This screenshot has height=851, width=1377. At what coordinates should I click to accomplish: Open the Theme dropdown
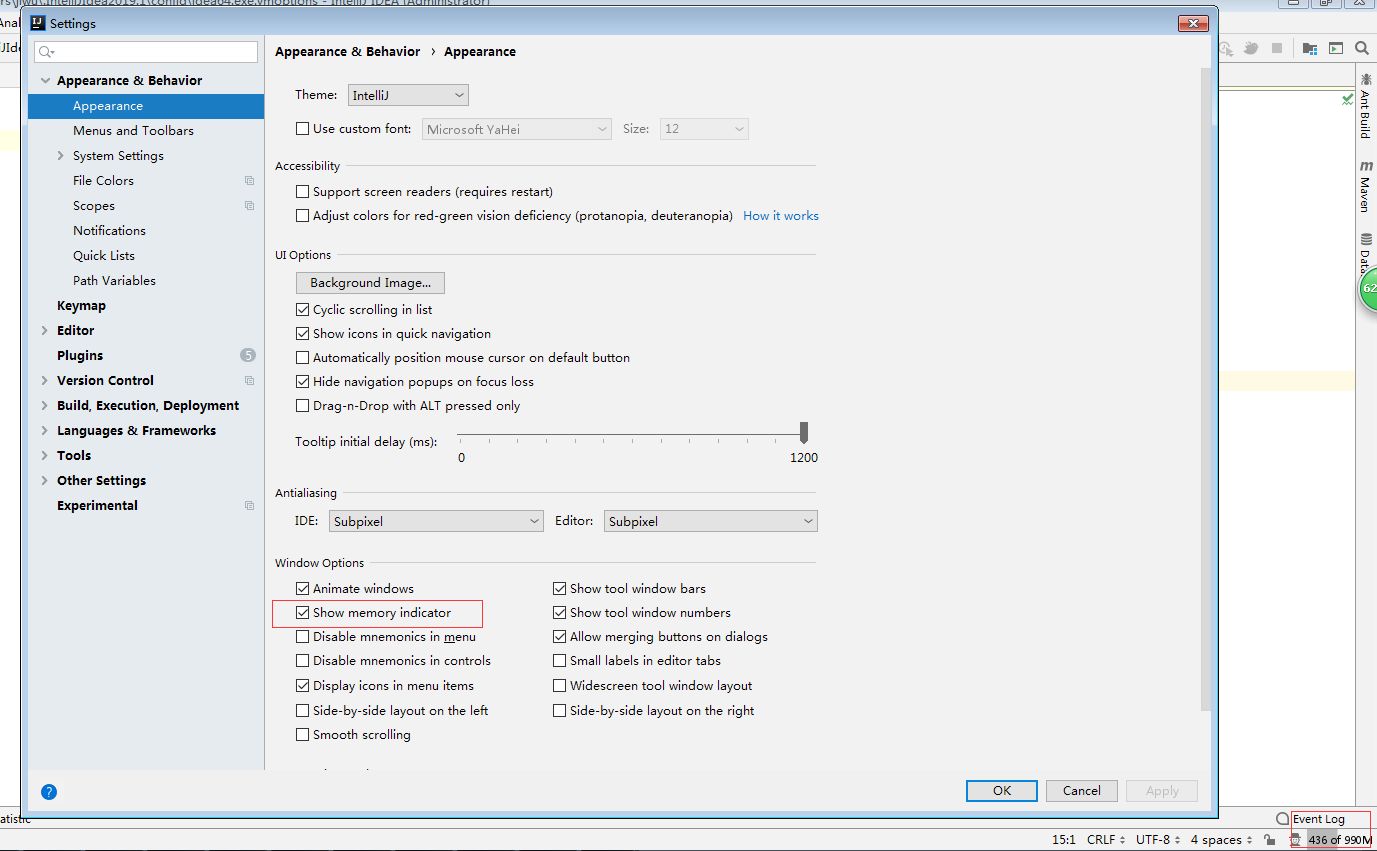[408, 95]
